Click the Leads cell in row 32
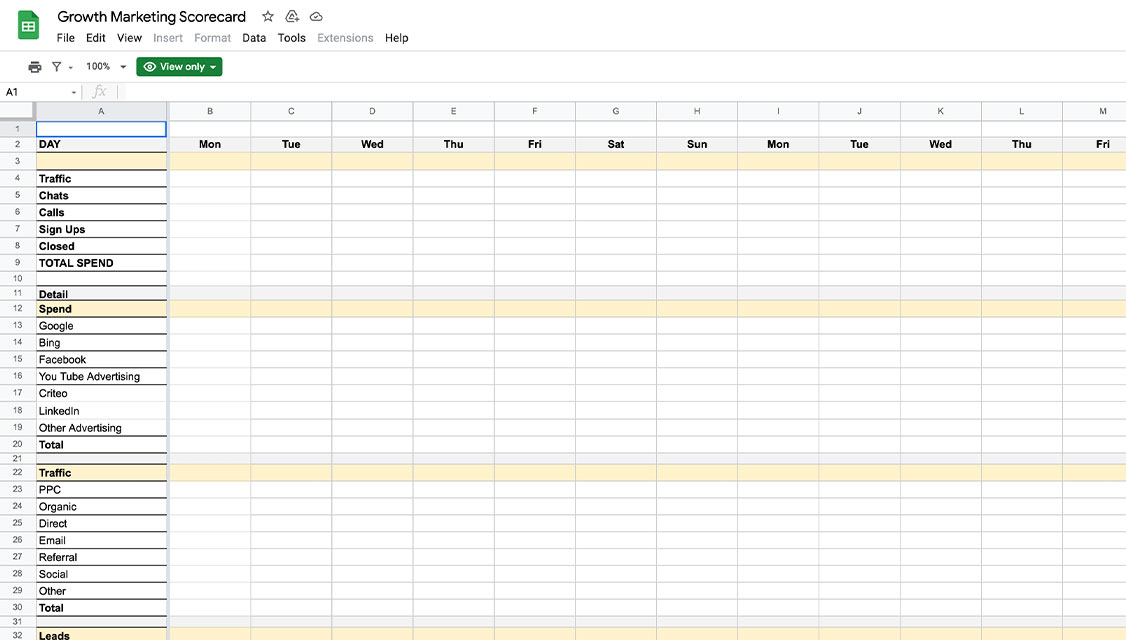1126x640 pixels. (101, 635)
